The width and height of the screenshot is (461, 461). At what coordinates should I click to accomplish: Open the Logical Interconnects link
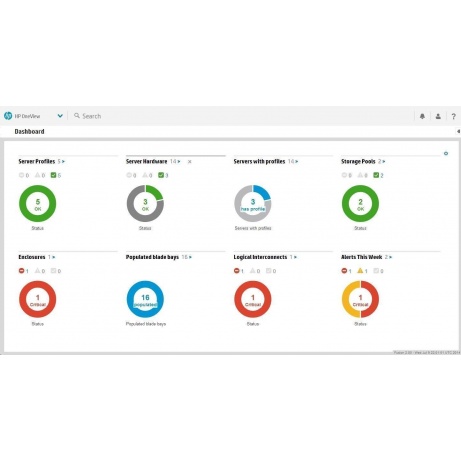point(260,257)
